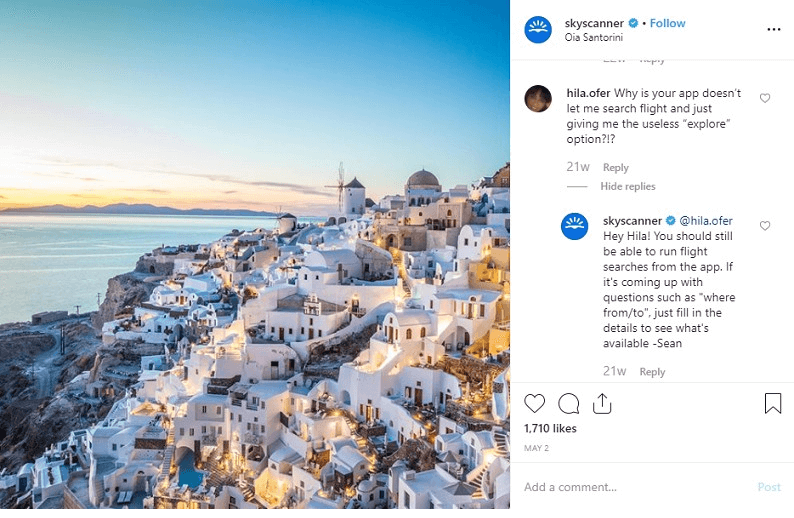Save the post with the bookmark icon
794x518 pixels.
pos(773,403)
